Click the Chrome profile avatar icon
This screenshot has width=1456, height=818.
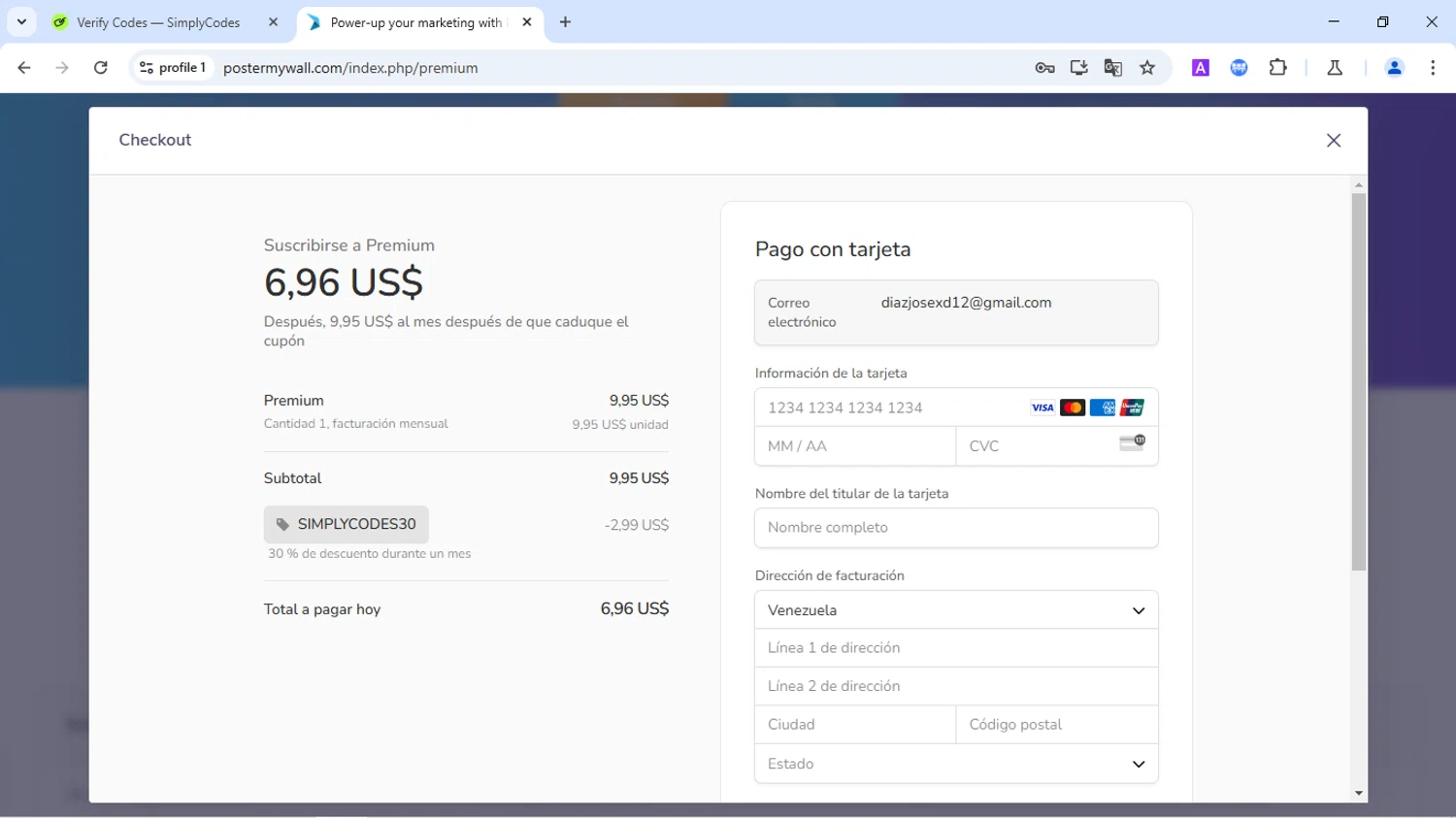1394,68
